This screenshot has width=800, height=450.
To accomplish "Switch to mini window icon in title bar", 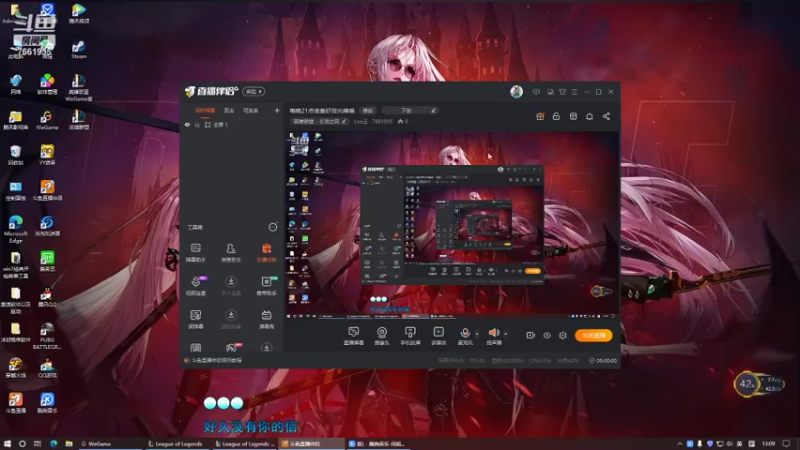I will (550, 92).
